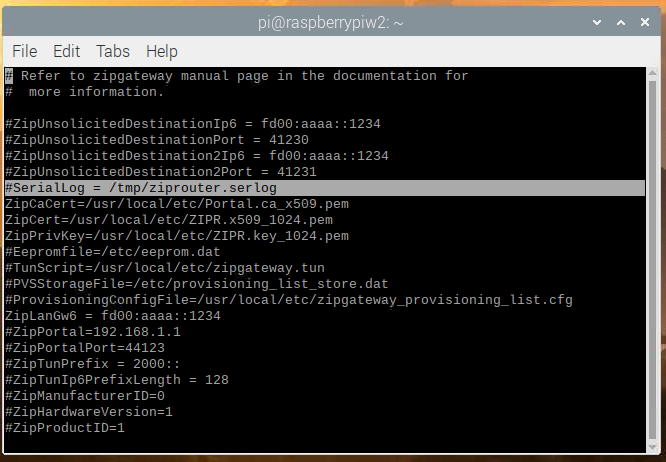The image size is (666, 462).
Task: Close the terminal window with the X icon
Action: 644,22
